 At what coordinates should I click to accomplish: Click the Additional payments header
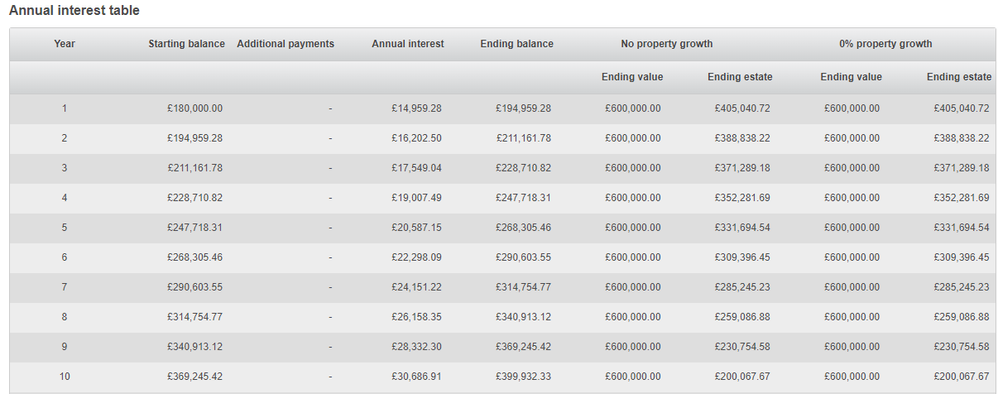coord(285,44)
